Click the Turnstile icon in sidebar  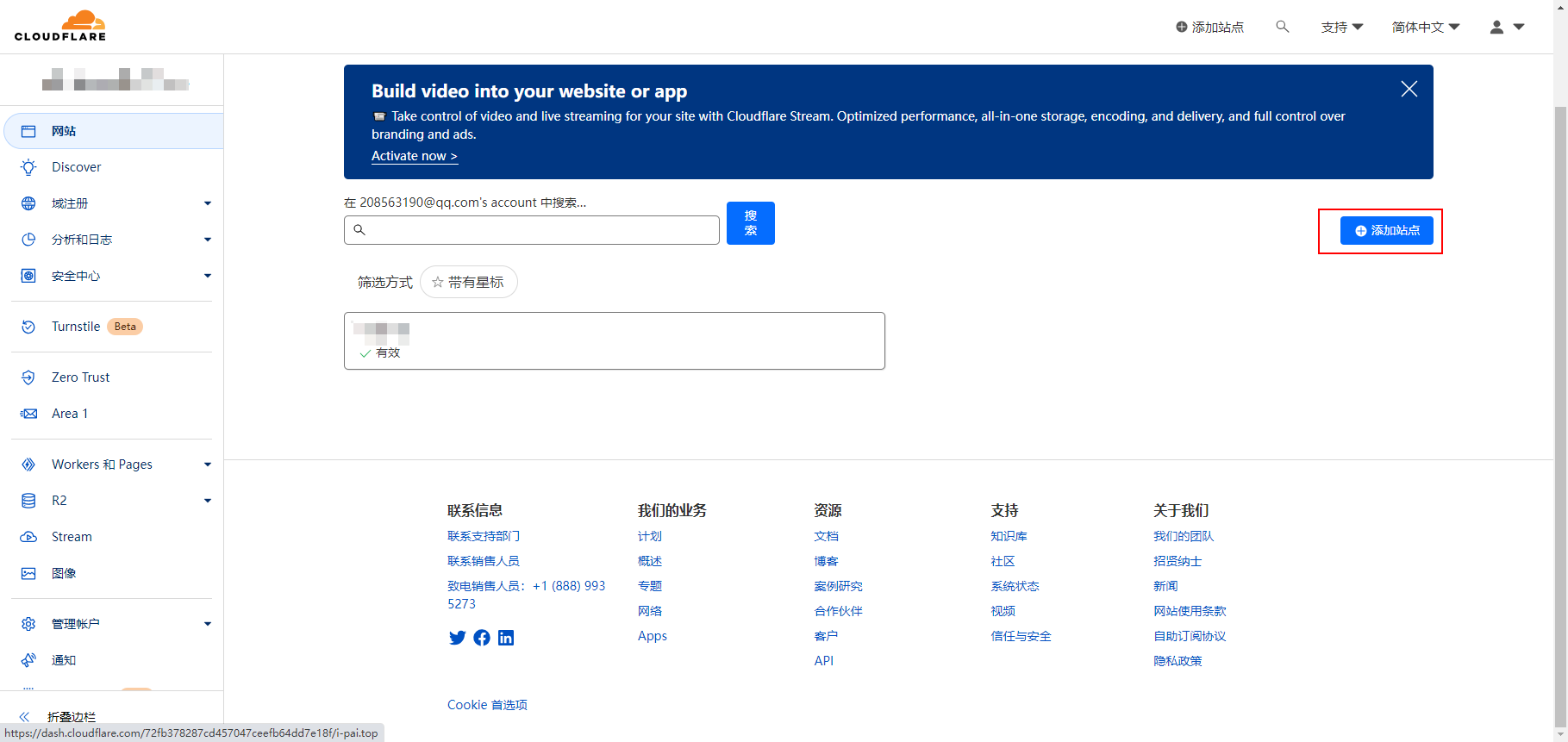click(x=28, y=327)
